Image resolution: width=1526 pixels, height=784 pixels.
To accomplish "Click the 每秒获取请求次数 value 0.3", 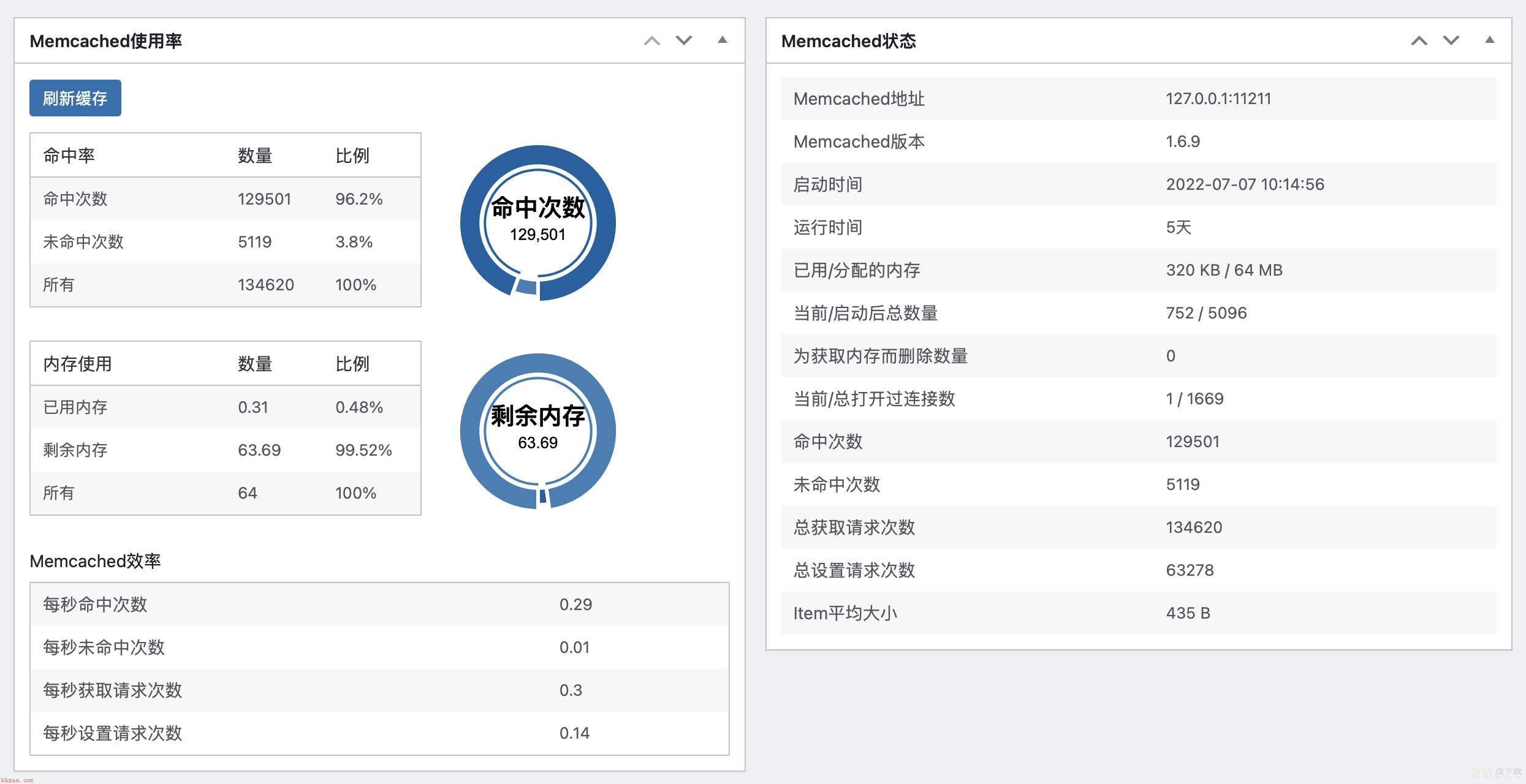I will [571, 690].
